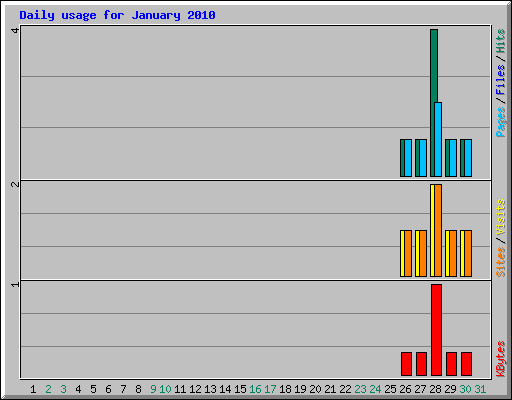The height and width of the screenshot is (400, 512).
Task: Click day label 1 on the x-axis
Action: click(x=33, y=389)
